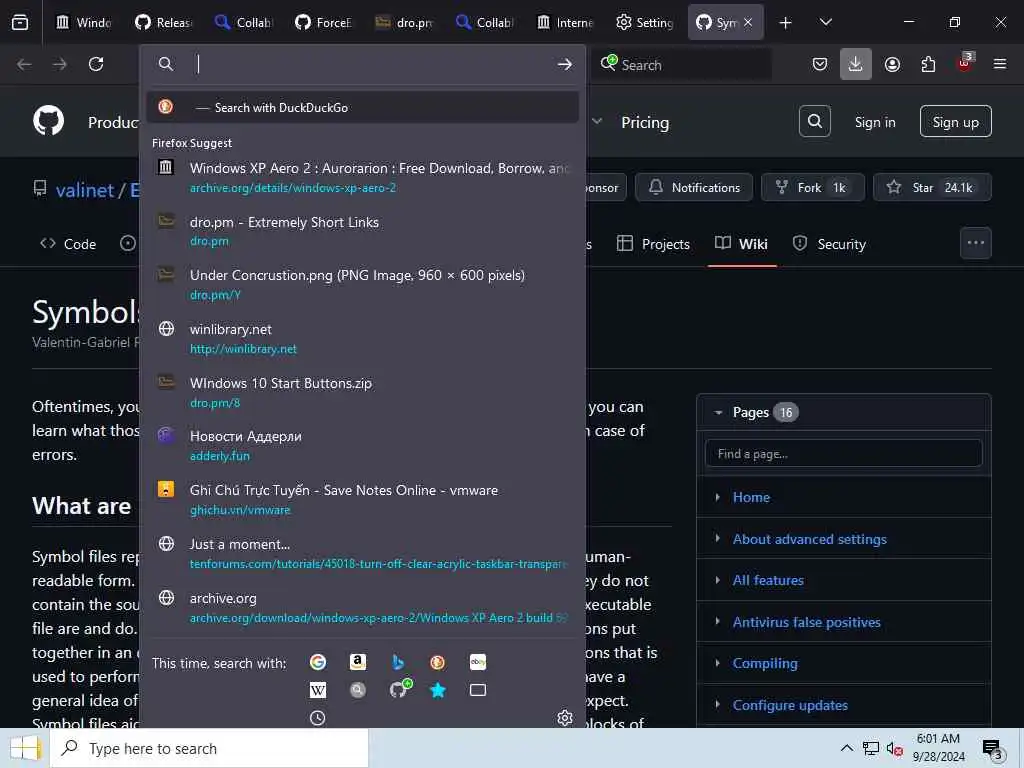1024x768 pixels.
Task: Open the Code repository tab
Action: [68, 244]
